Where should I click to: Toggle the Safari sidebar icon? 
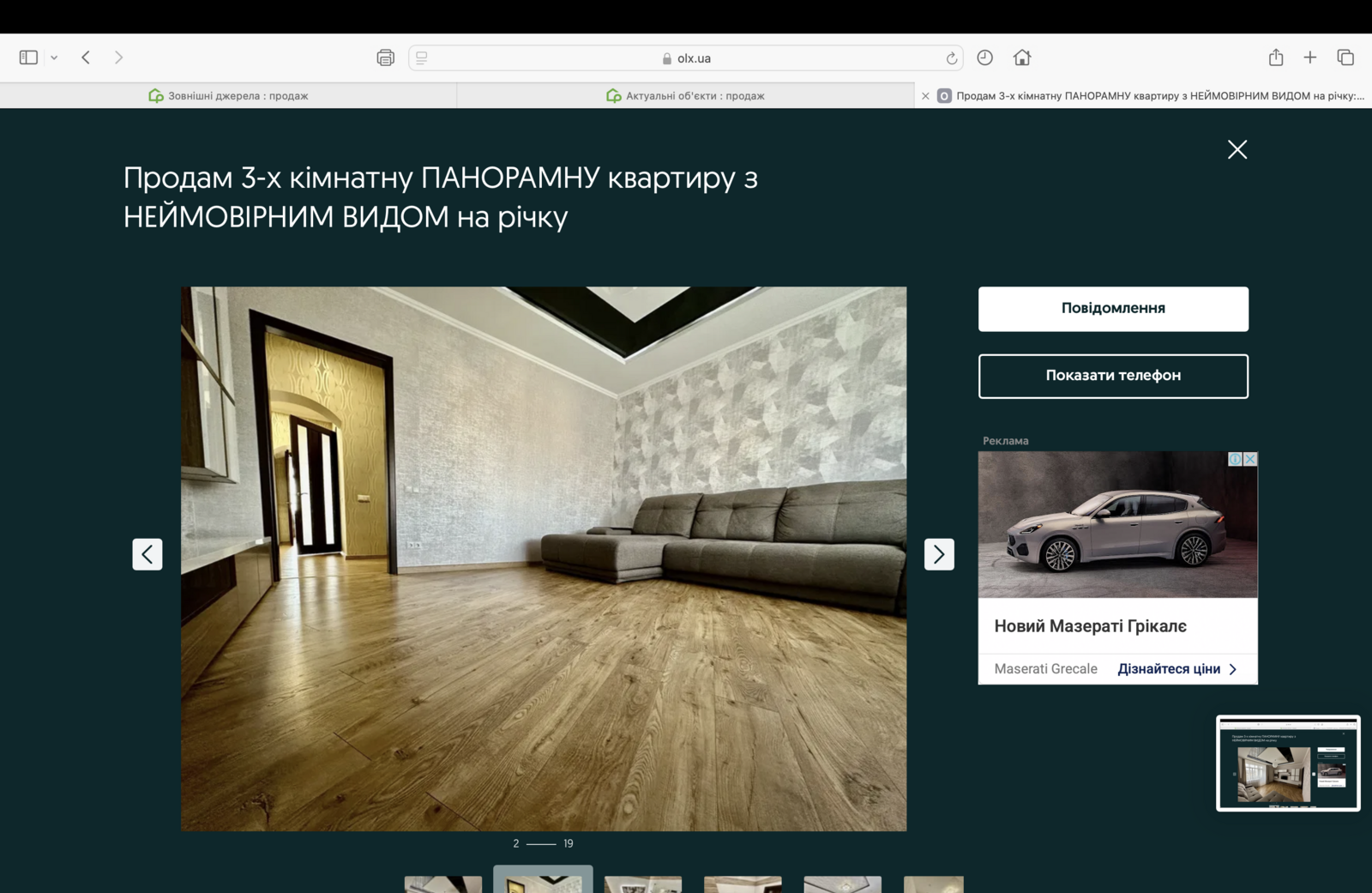[28, 57]
